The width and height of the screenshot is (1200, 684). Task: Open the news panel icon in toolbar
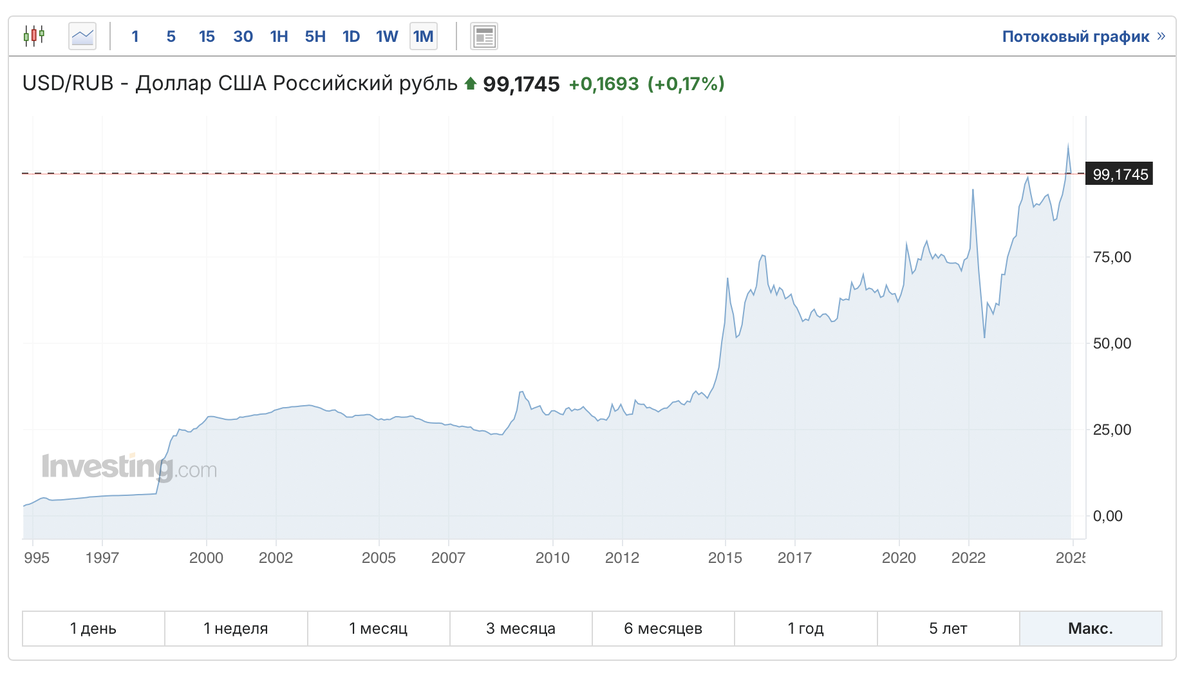coord(484,36)
